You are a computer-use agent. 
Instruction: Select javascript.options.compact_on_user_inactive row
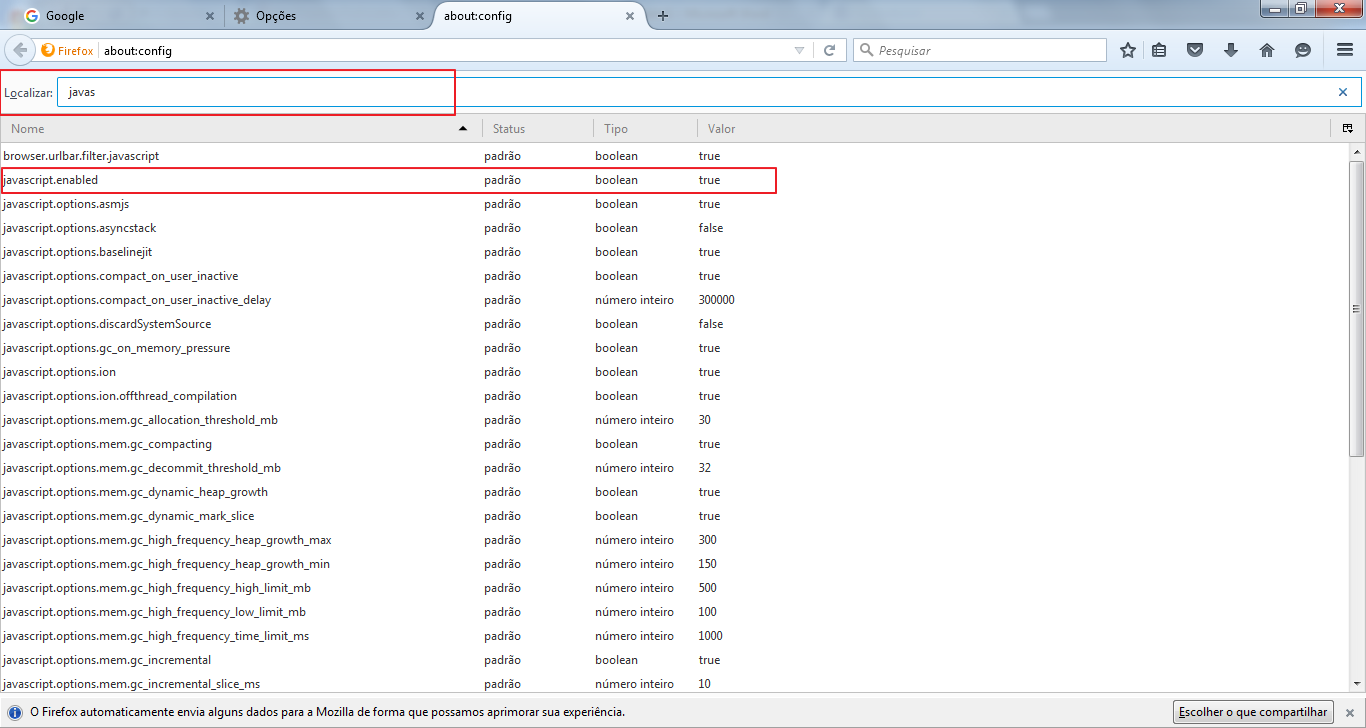click(x=674, y=276)
